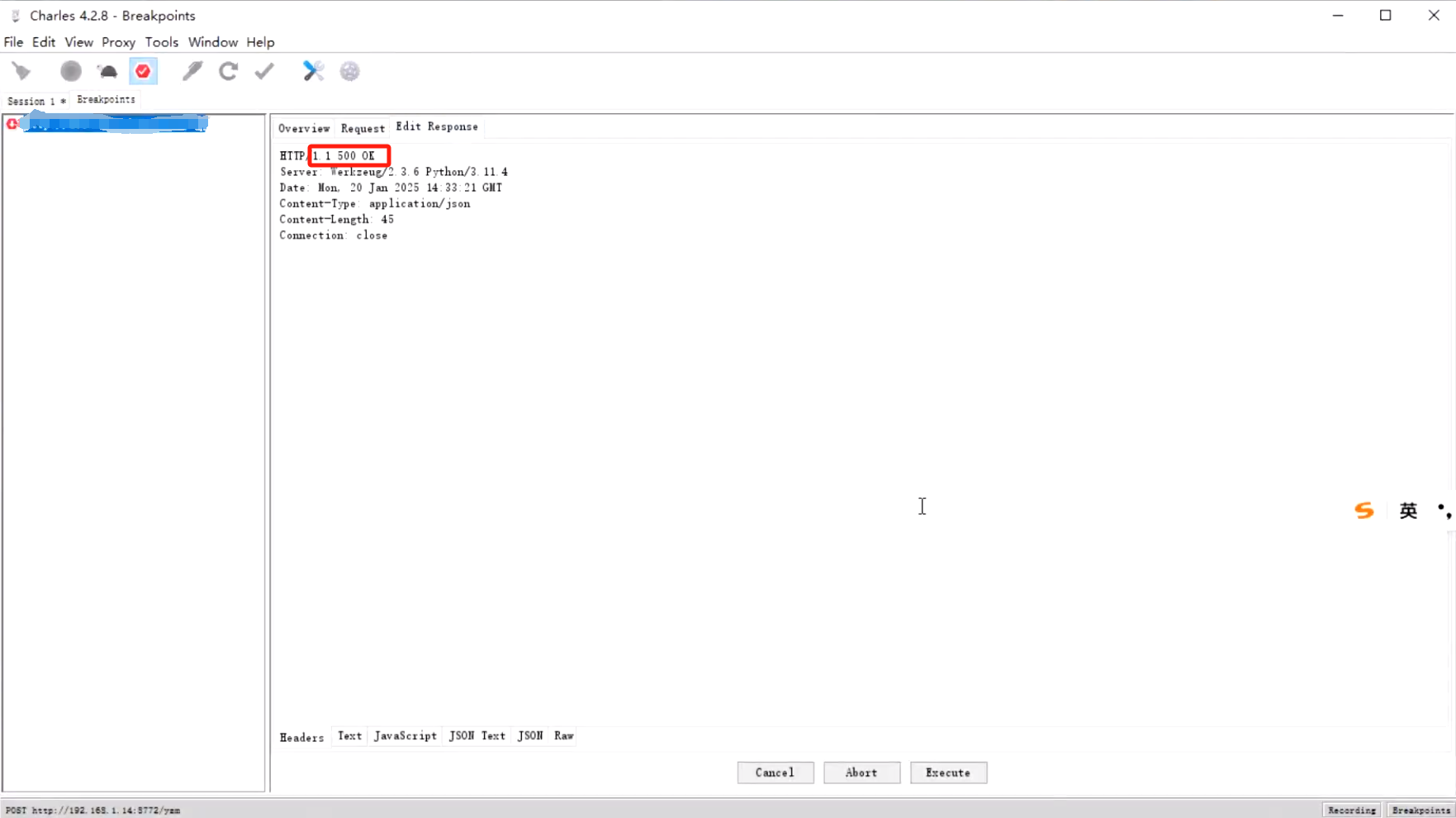This screenshot has width=1456, height=818.
Task: Click the red breakpoint marker beside the request
Action: pyautogui.click(x=12, y=124)
